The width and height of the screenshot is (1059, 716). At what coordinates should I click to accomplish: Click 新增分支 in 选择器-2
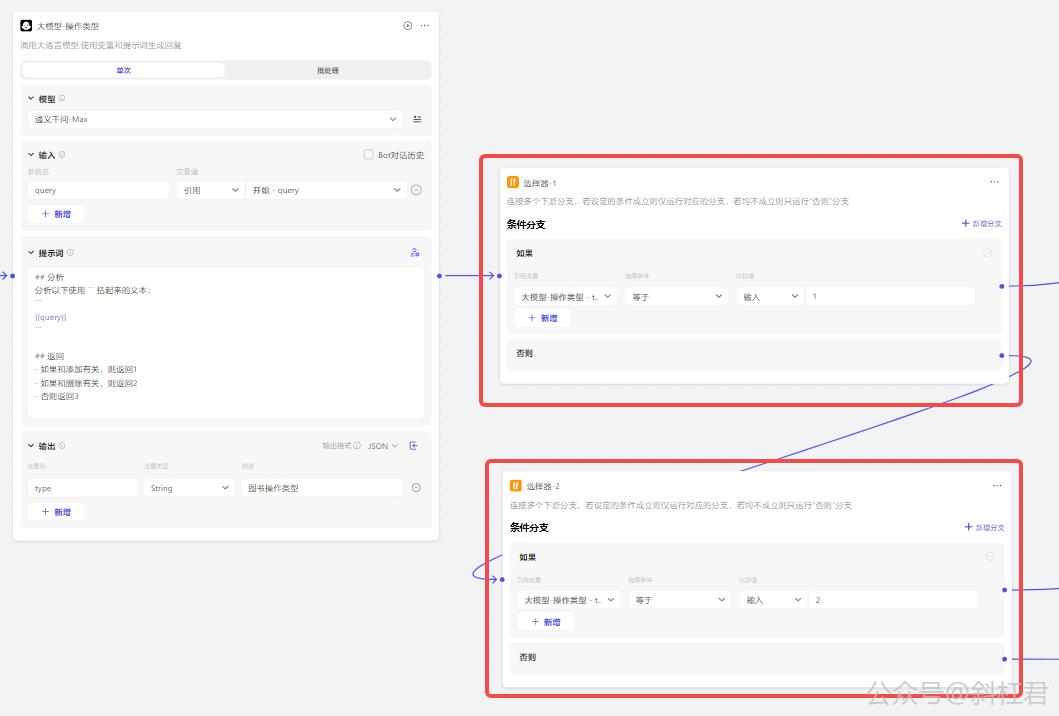coord(985,528)
